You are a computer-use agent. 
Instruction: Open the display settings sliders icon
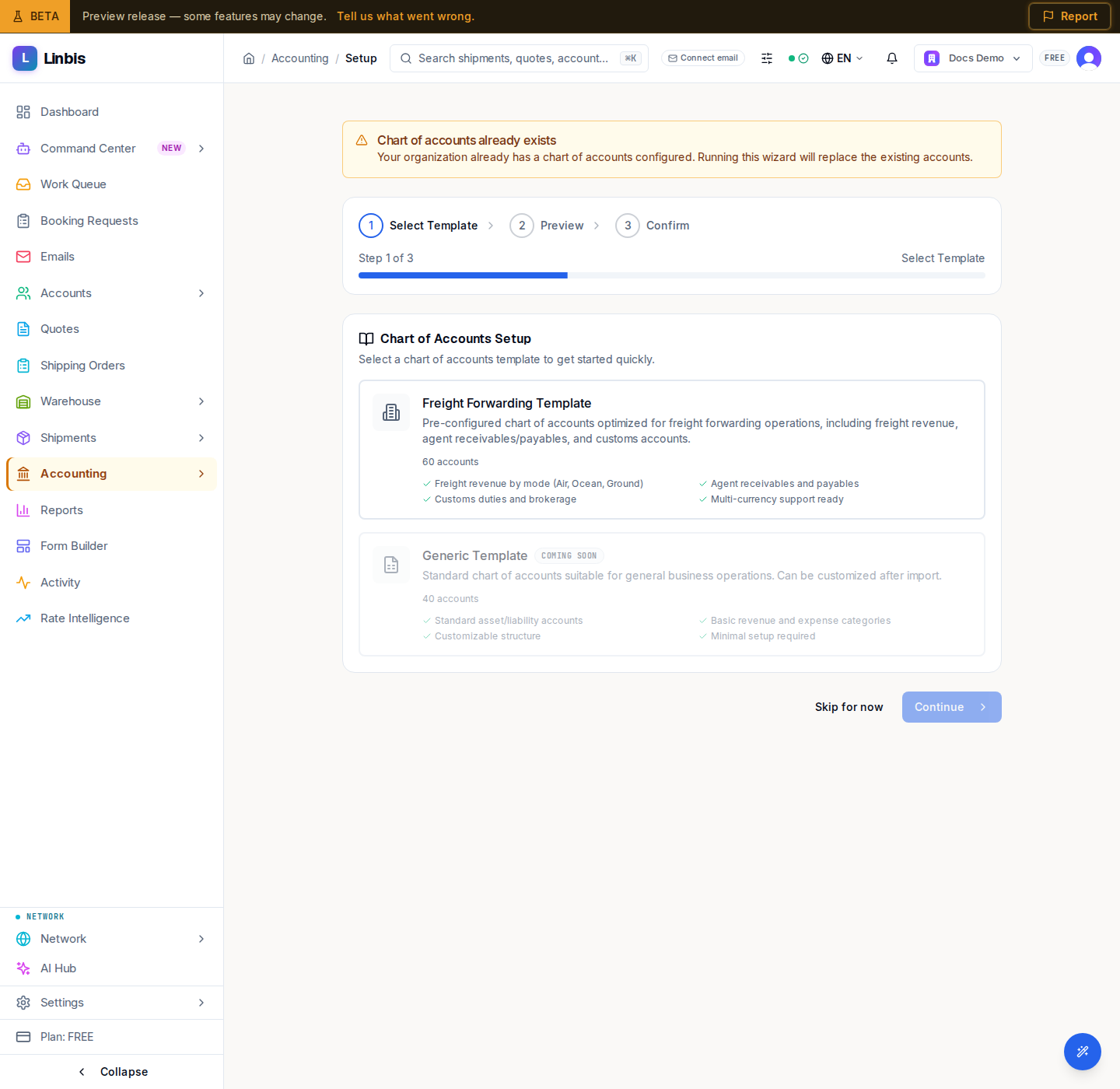(767, 58)
